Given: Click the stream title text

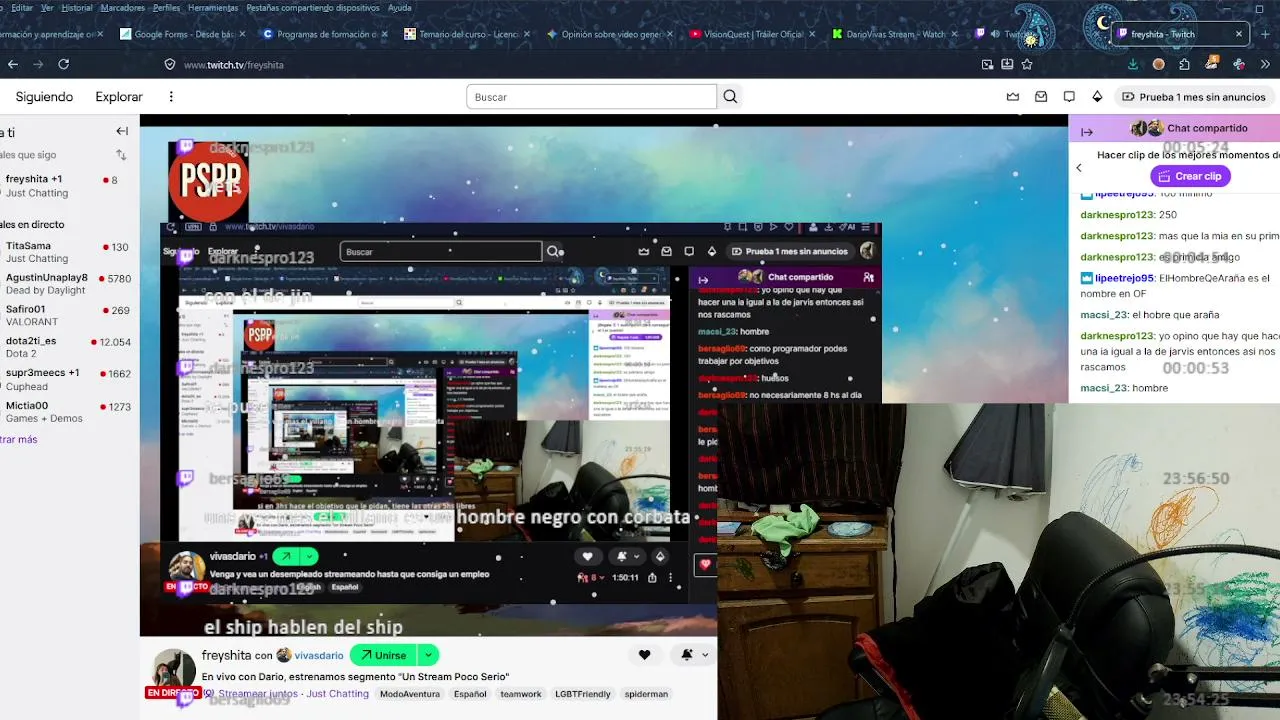Looking at the screenshot, I should click(x=355, y=677).
